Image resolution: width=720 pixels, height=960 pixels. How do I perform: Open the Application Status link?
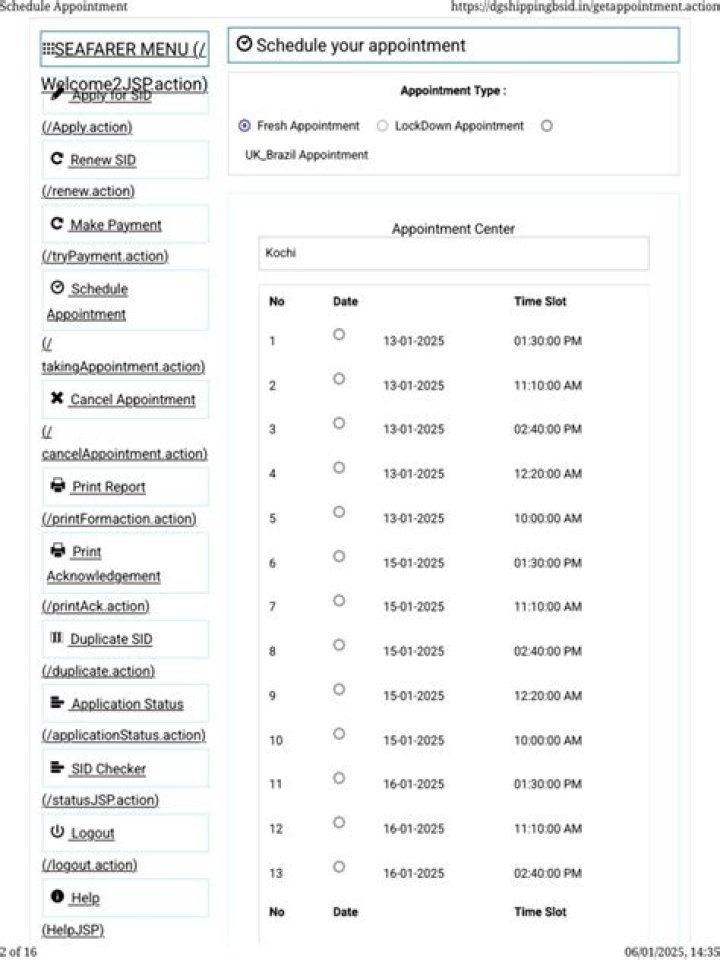[127, 704]
